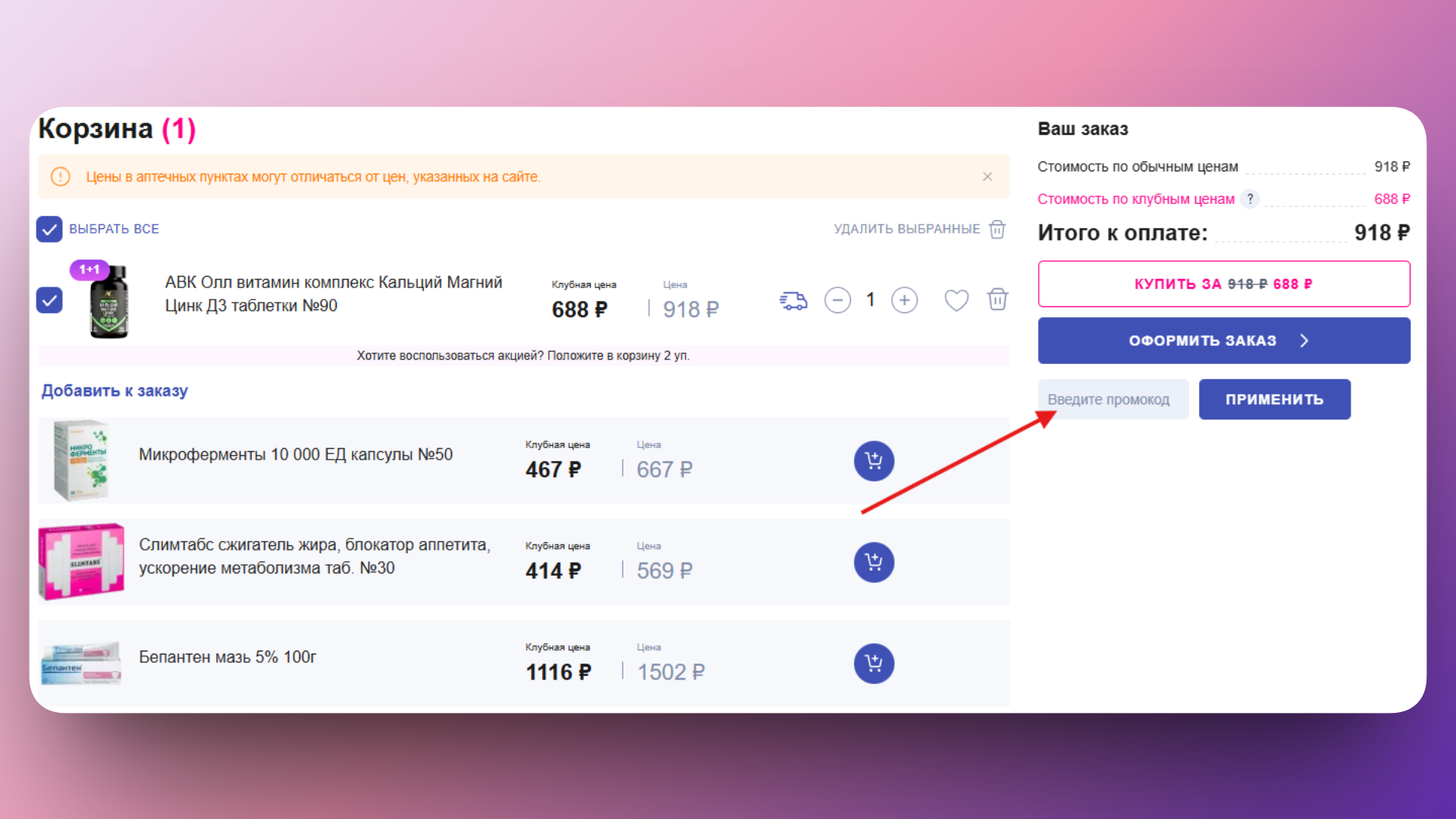The image size is (1456, 819).
Task: Add Микроферменты to cart
Action: [x=874, y=461]
